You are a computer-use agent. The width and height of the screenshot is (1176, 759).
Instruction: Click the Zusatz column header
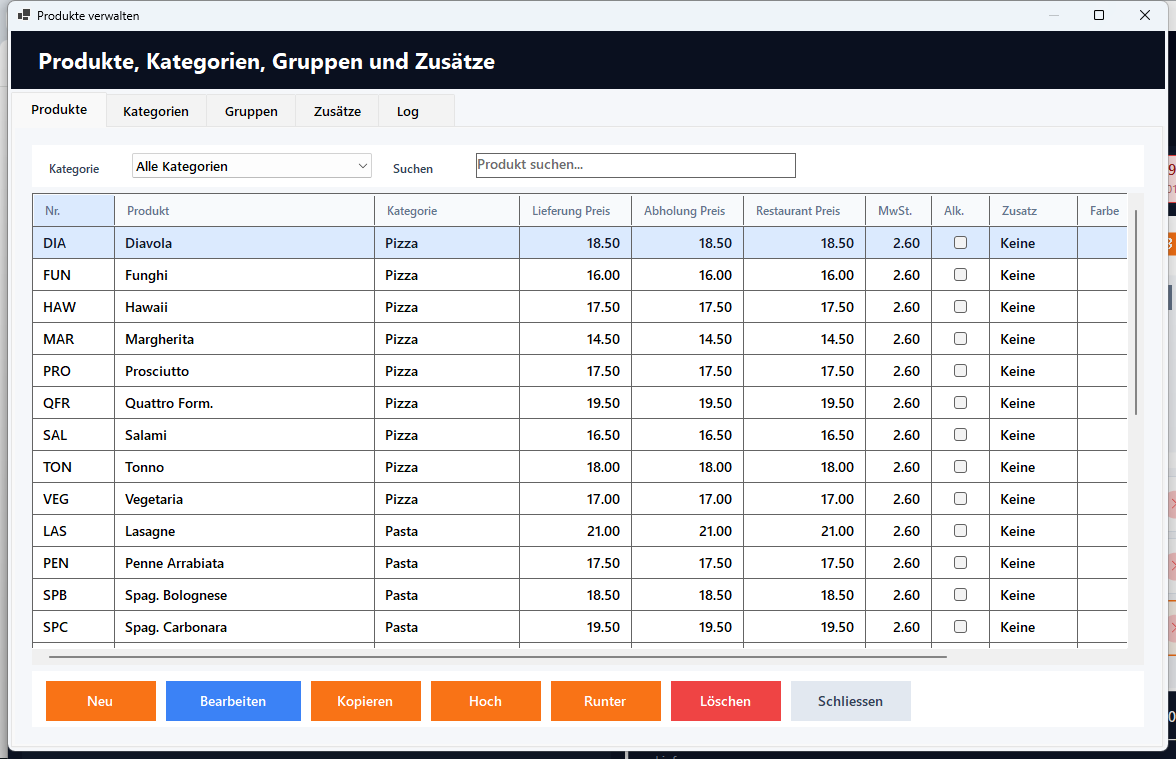(x=1034, y=211)
